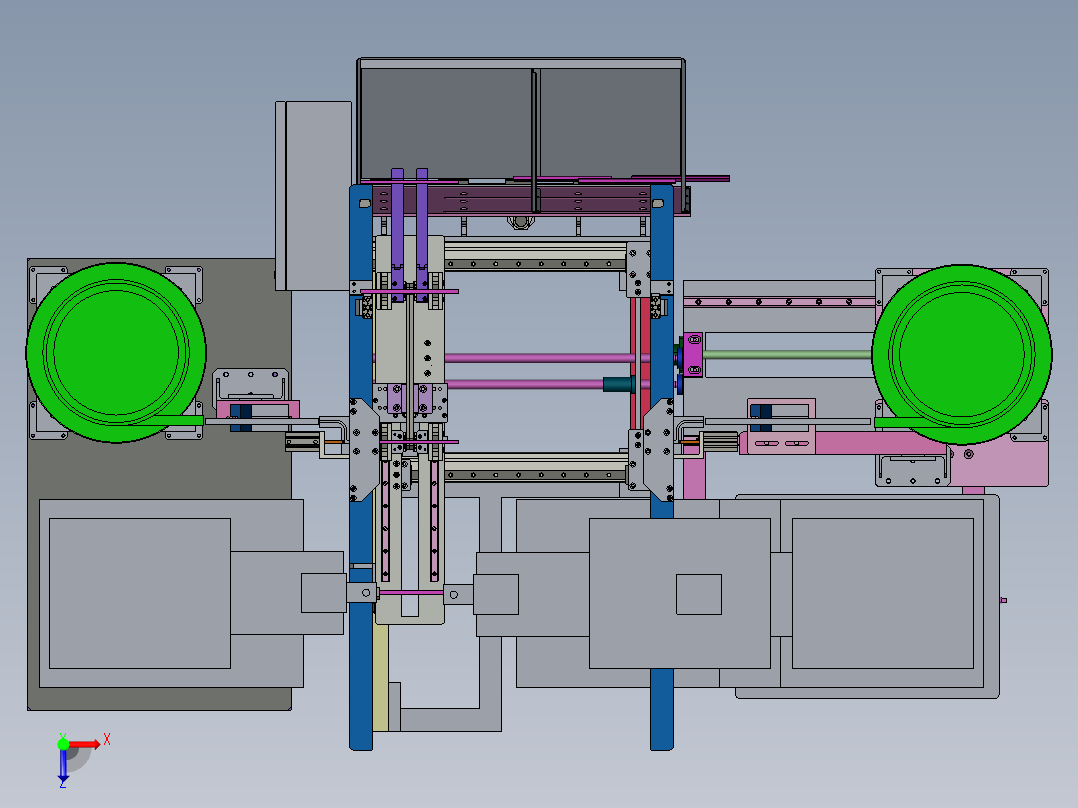Select the left blue vertical frame column

click(x=361, y=468)
